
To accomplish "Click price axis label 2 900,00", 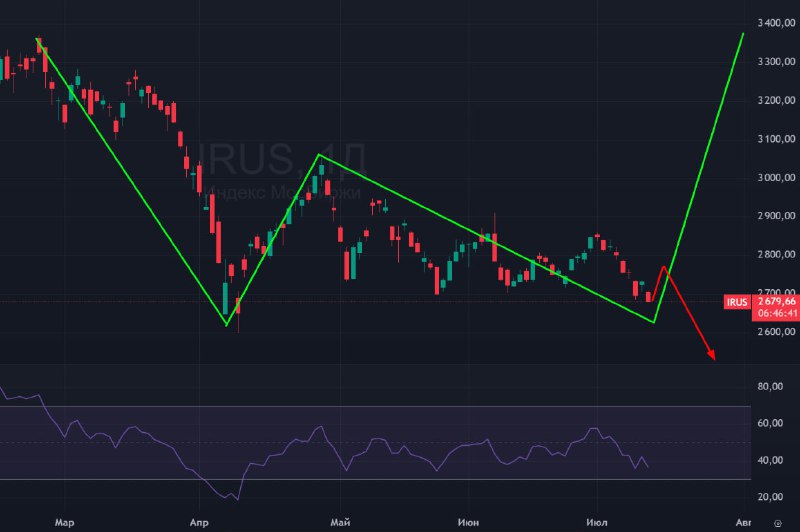I will pos(777,216).
